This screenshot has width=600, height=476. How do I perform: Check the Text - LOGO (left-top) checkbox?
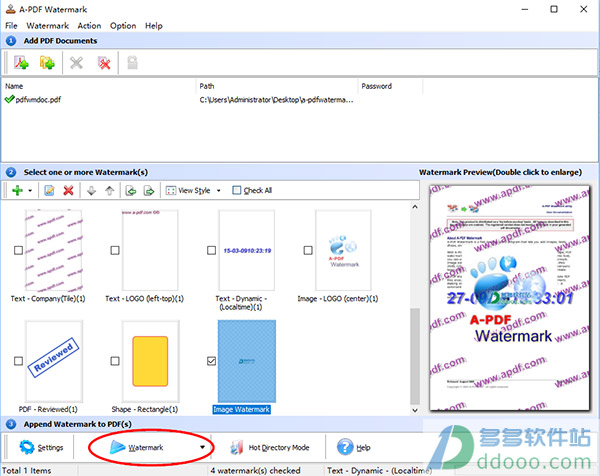click(115, 250)
